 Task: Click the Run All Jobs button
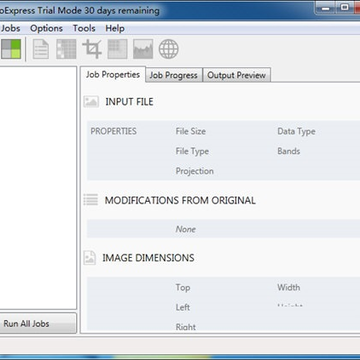tap(38, 323)
